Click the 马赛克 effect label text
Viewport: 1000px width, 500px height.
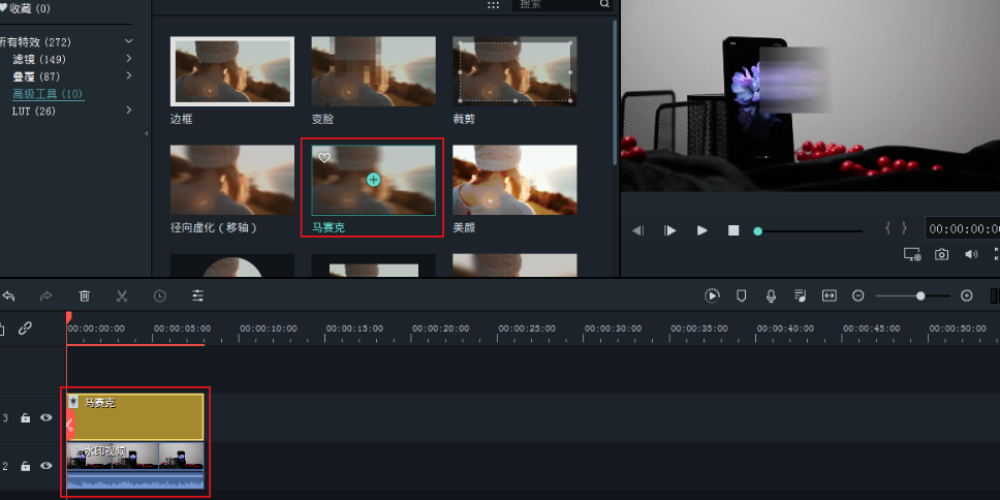tap(328, 228)
